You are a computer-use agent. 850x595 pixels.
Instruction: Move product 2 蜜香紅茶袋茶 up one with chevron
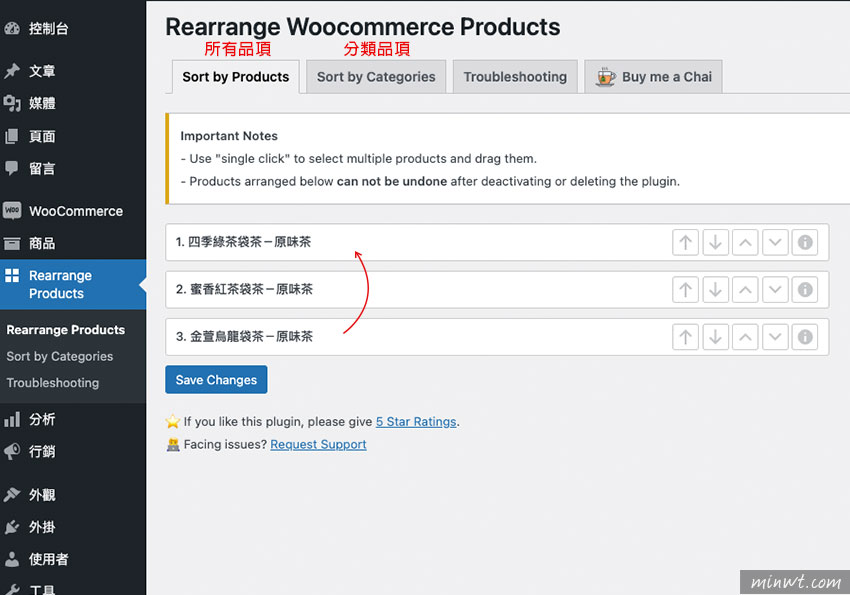(745, 290)
